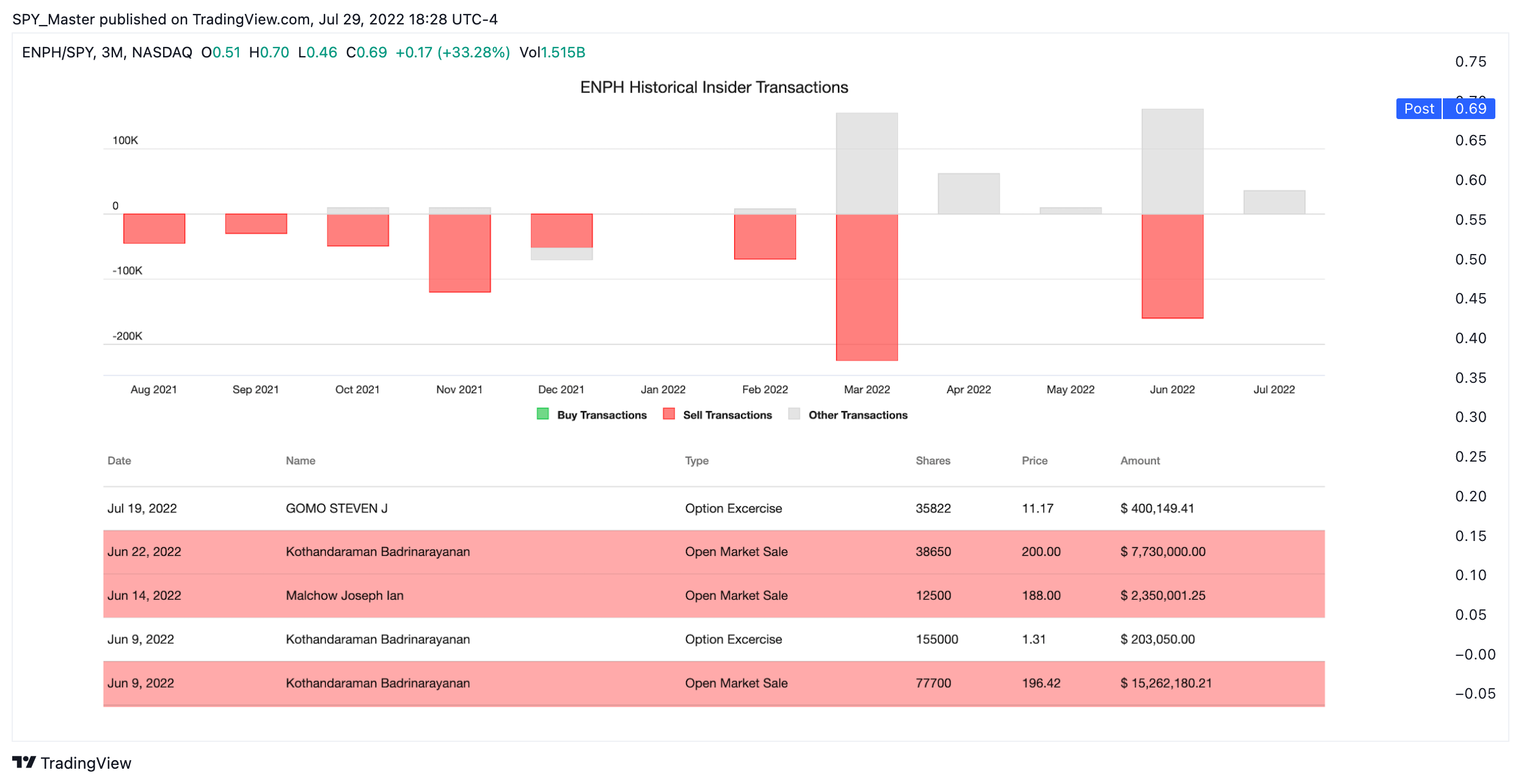Click the Sell Transactions legend label
1521x784 pixels.
pyautogui.click(x=728, y=415)
